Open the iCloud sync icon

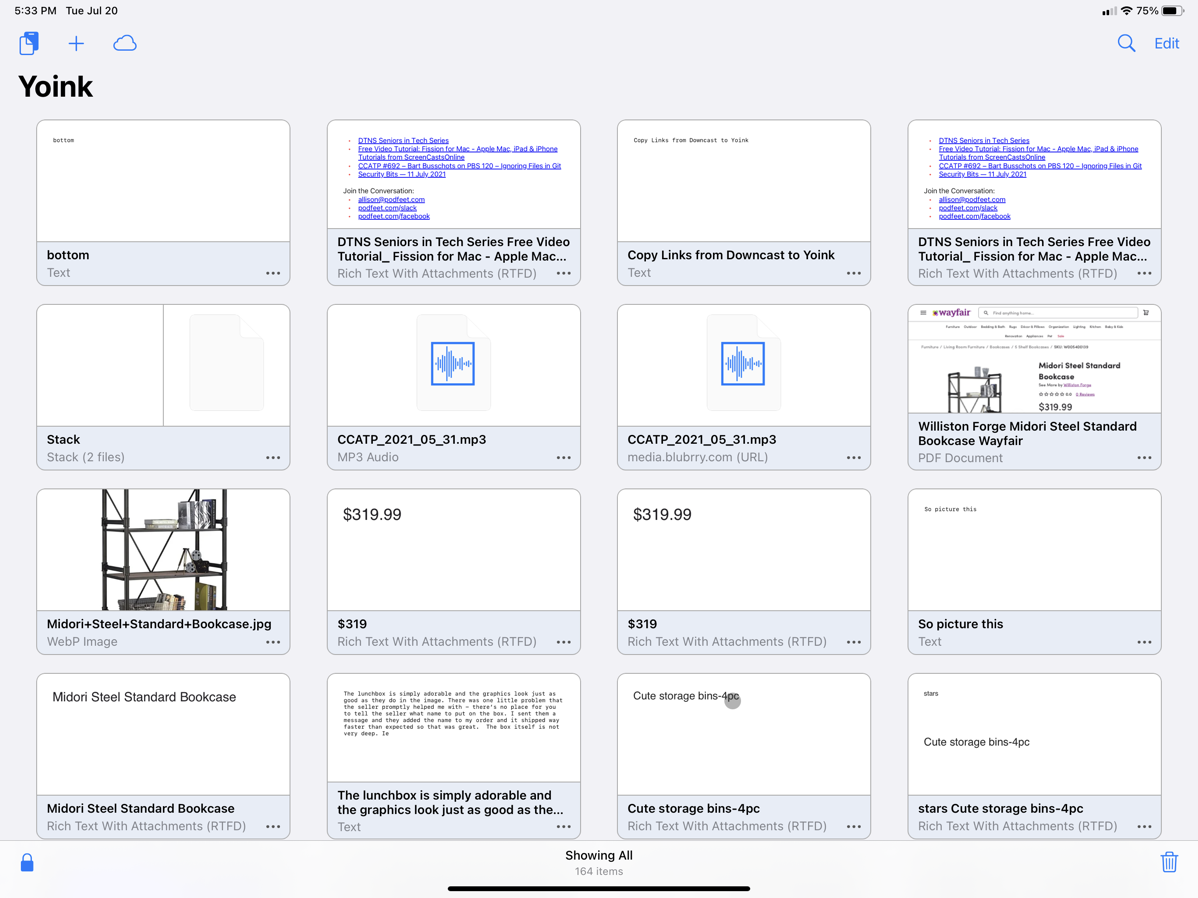coord(125,43)
